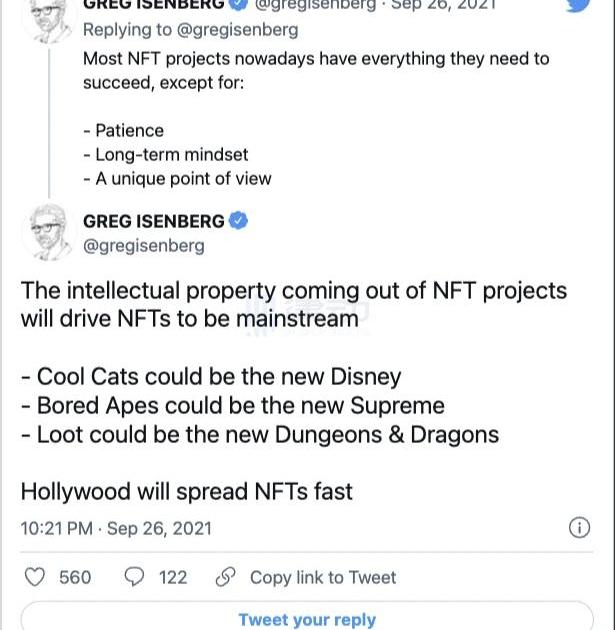Click verified badge beside main GREG ISENBERG name

tap(239, 221)
